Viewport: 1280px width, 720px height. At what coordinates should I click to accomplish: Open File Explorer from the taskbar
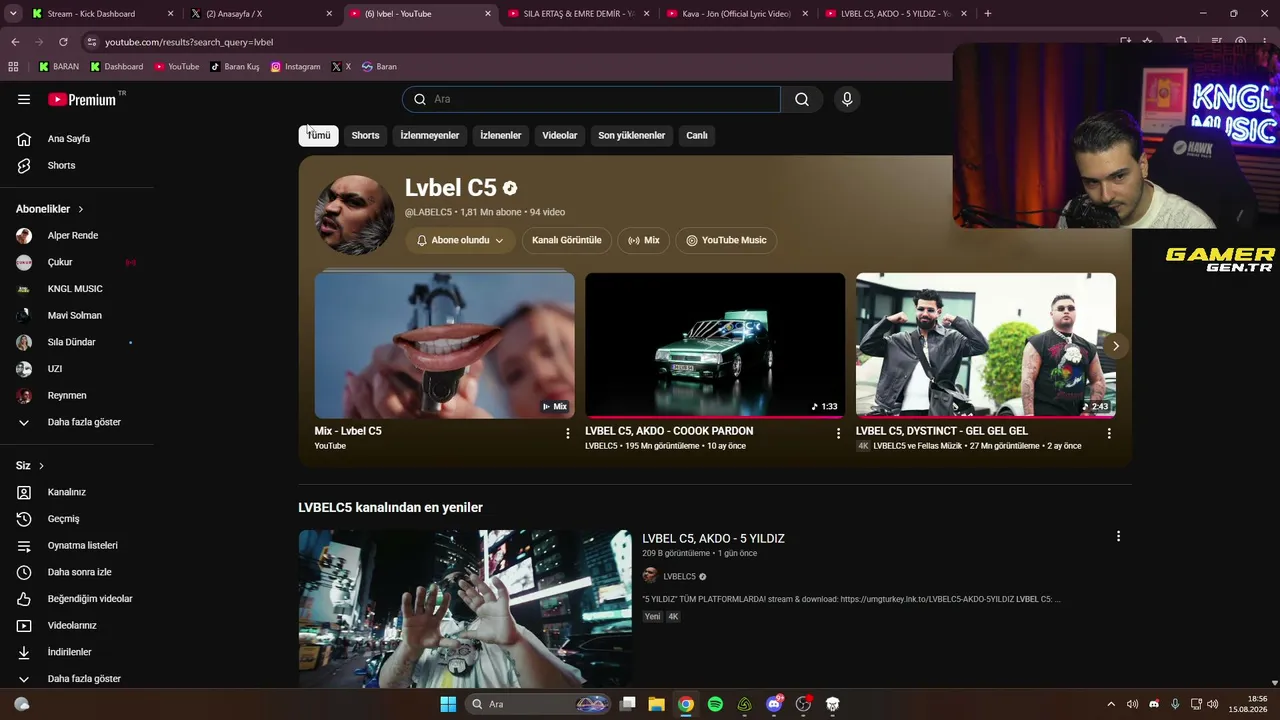pyautogui.click(x=656, y=704)
